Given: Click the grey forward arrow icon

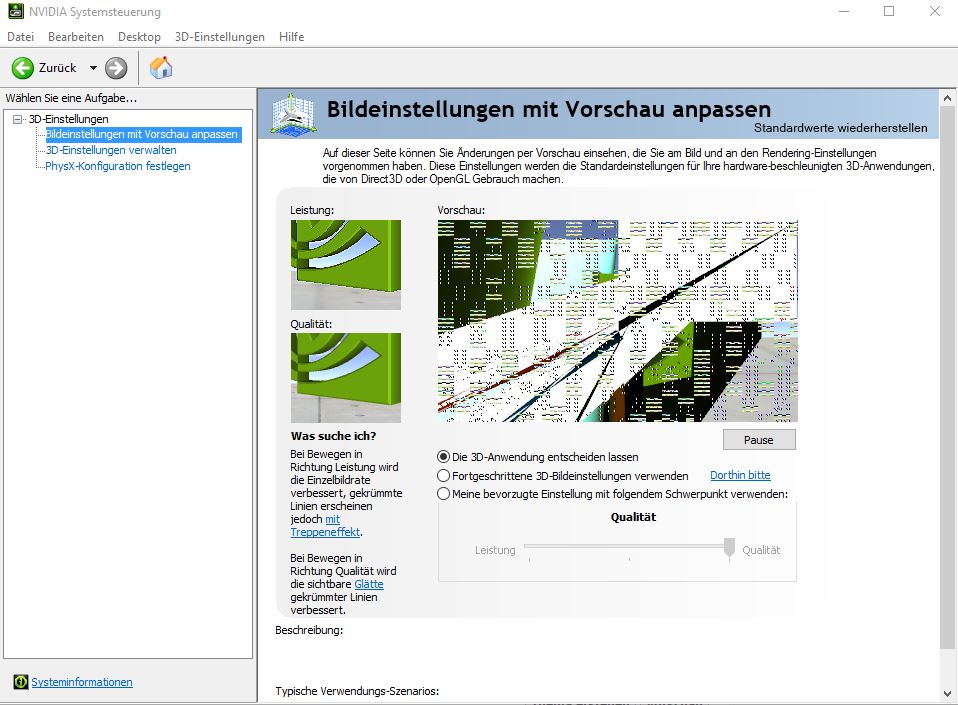Looking at the screenshot, I should pos(116,68).
